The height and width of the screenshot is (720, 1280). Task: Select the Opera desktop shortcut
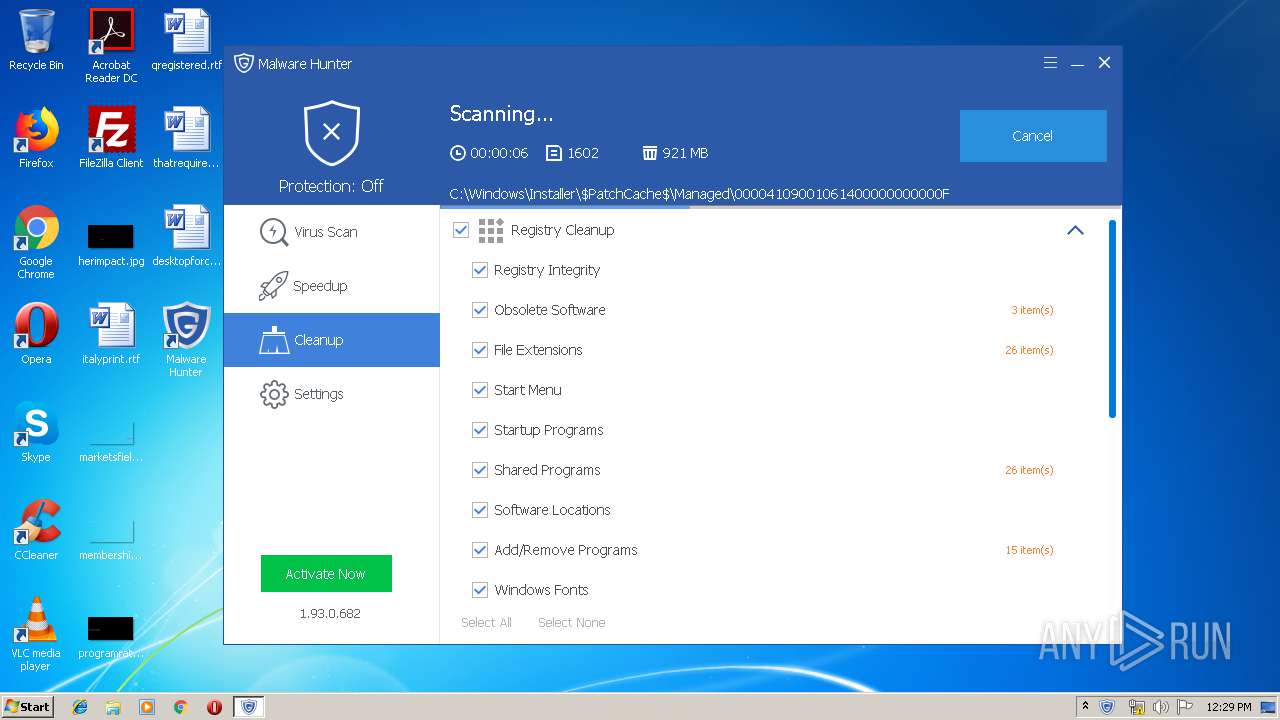tap(36, 334)
